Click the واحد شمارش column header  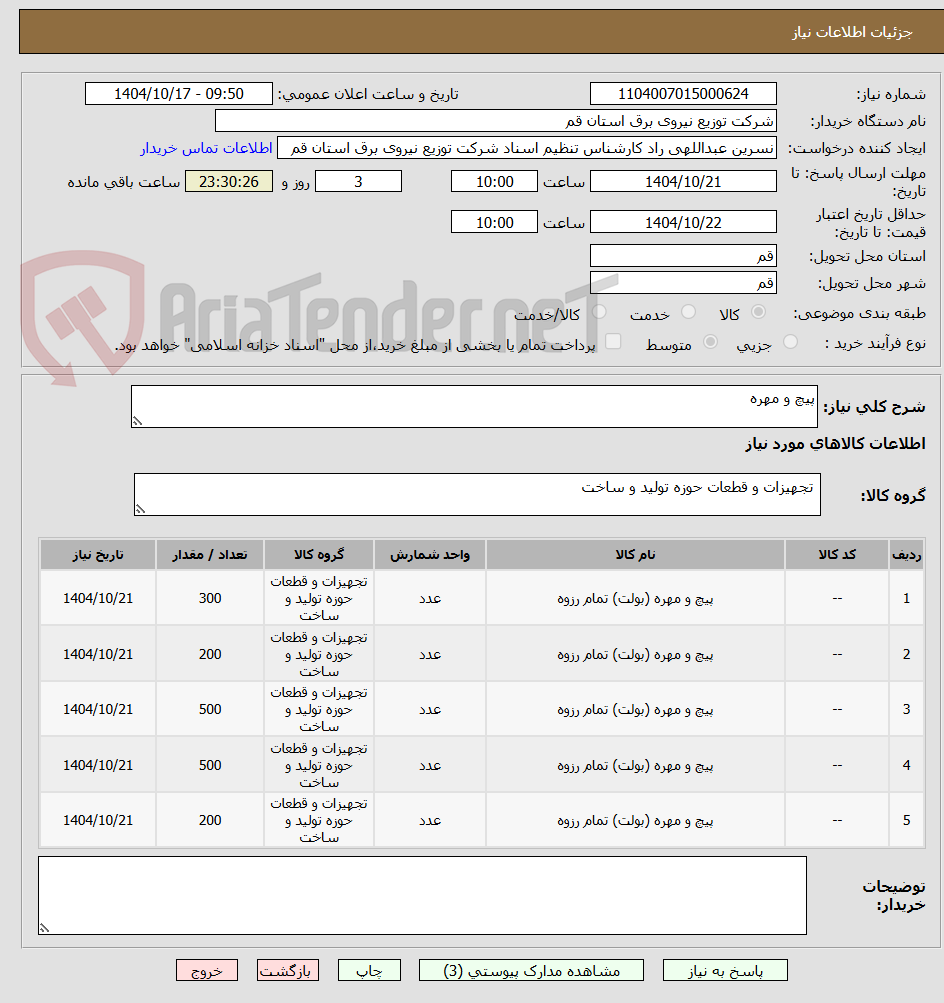tap(430, 555)
